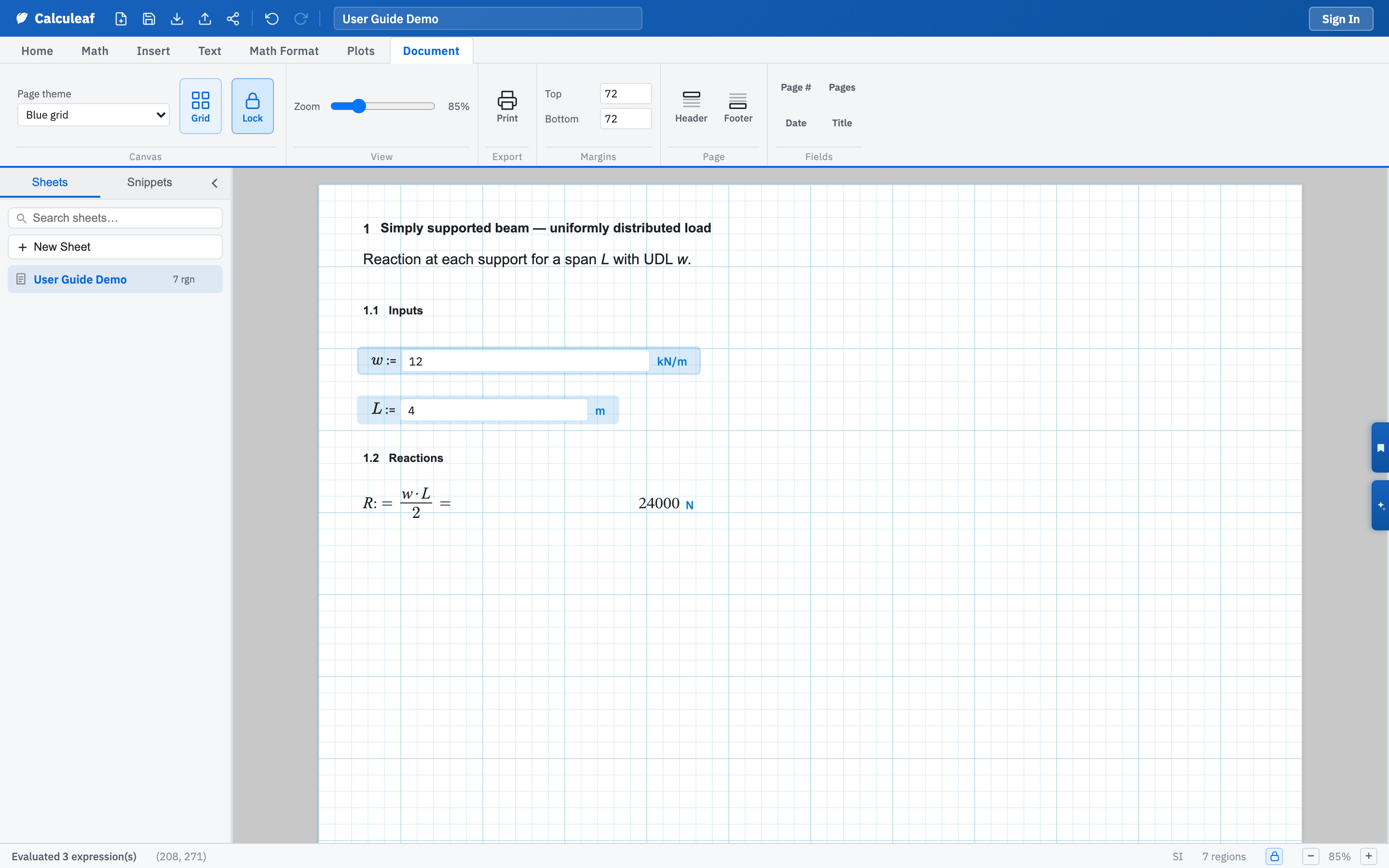Create a New Sheet

[x=115, y=247]
